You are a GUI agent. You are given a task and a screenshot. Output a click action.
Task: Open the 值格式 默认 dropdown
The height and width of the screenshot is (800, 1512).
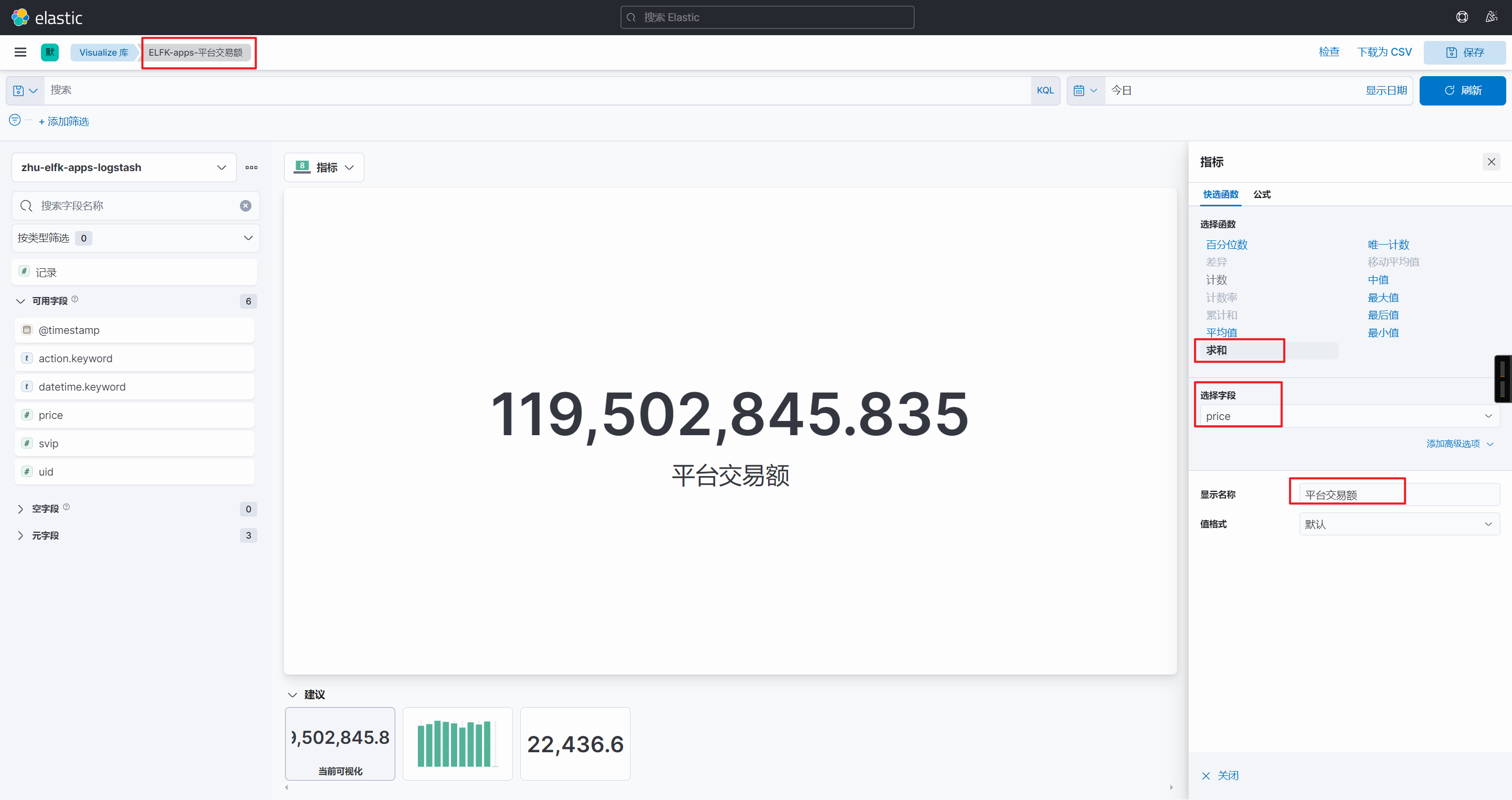[1399, 524]
